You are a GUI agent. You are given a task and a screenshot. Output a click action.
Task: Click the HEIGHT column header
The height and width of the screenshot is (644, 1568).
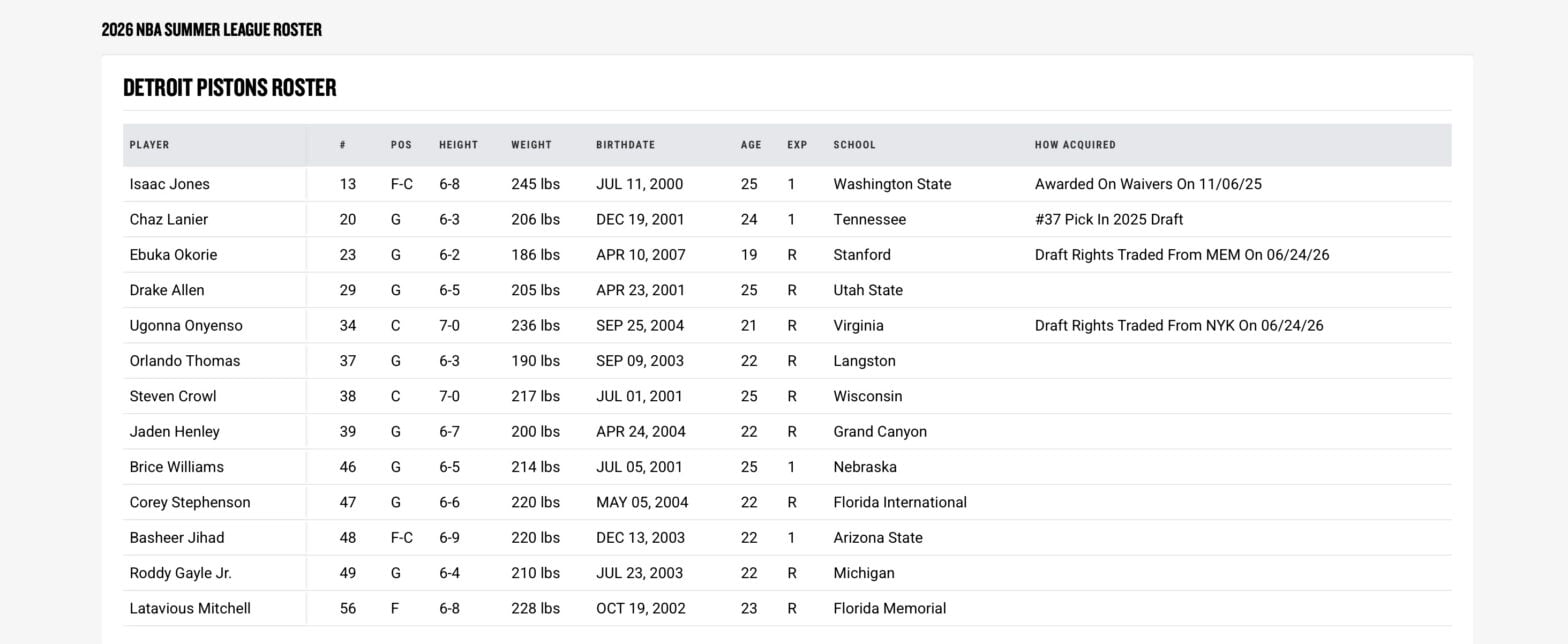click(459, 145)
